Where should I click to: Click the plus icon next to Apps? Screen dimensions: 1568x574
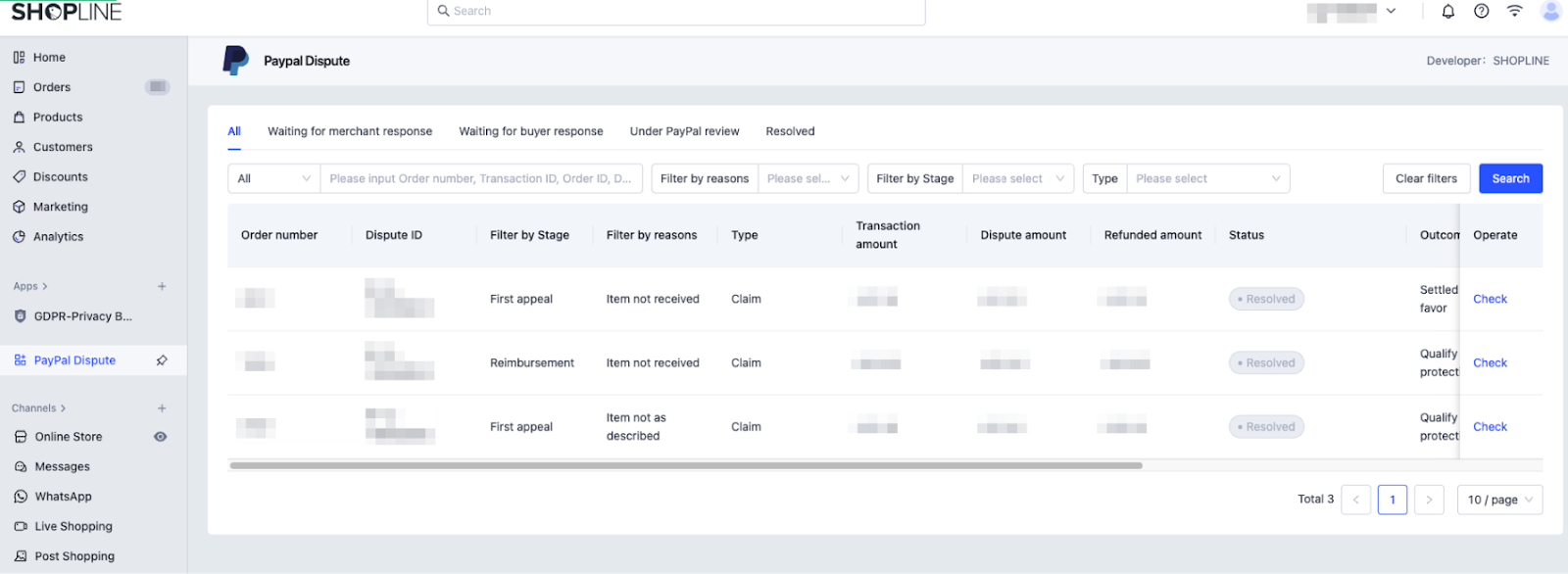(162, 286)
